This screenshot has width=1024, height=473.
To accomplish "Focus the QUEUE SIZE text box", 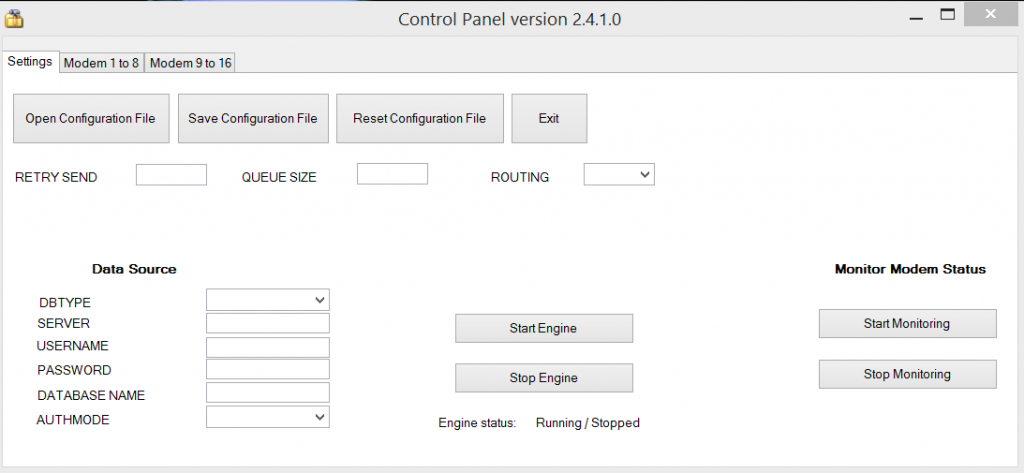I will [392, 175].
